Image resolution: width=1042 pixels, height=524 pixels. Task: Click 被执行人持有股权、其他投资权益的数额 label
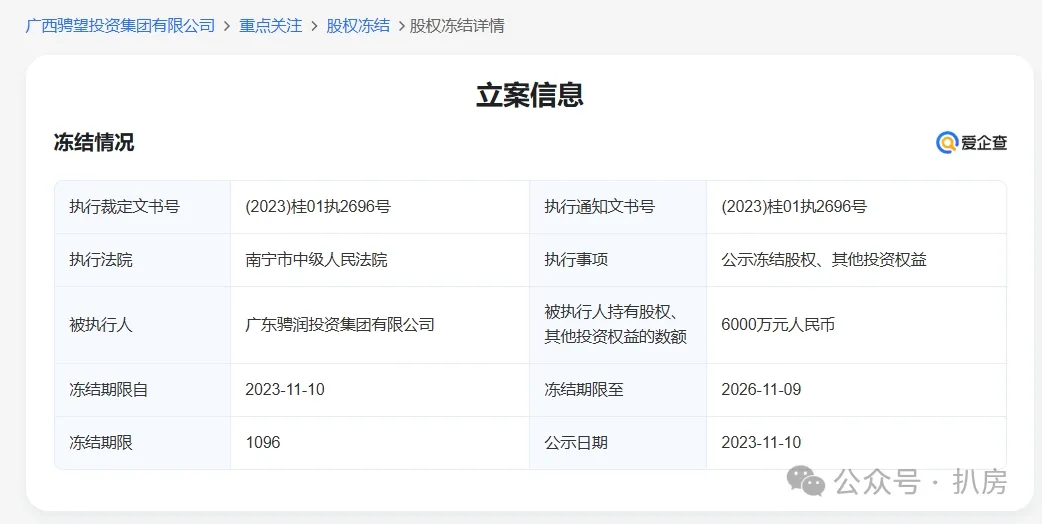point(615,324)
